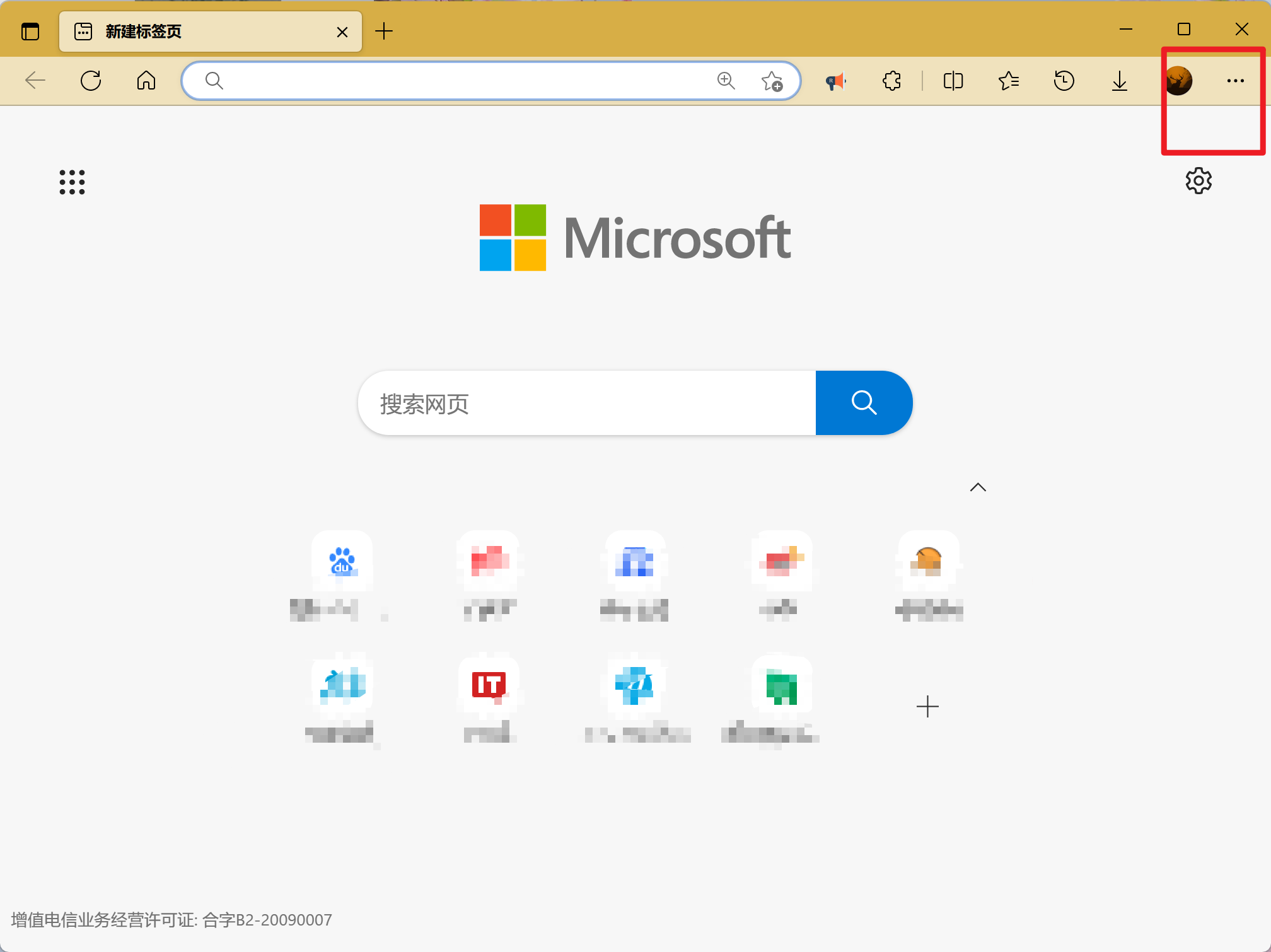The height and width of the screenshot is (952, 1271).
Task: Click the Microsoft logo
Action: (635, 238)
